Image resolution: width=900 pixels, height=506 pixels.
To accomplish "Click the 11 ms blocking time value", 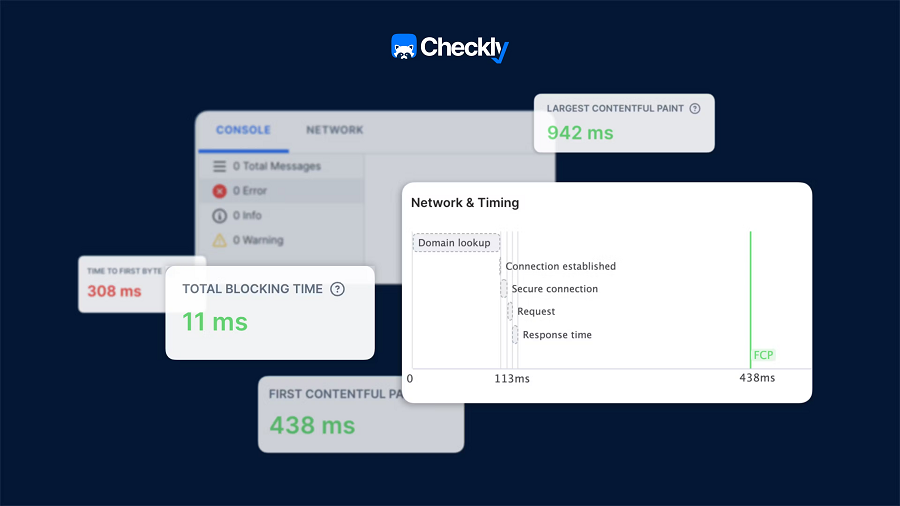I will [x=215, y=322].
